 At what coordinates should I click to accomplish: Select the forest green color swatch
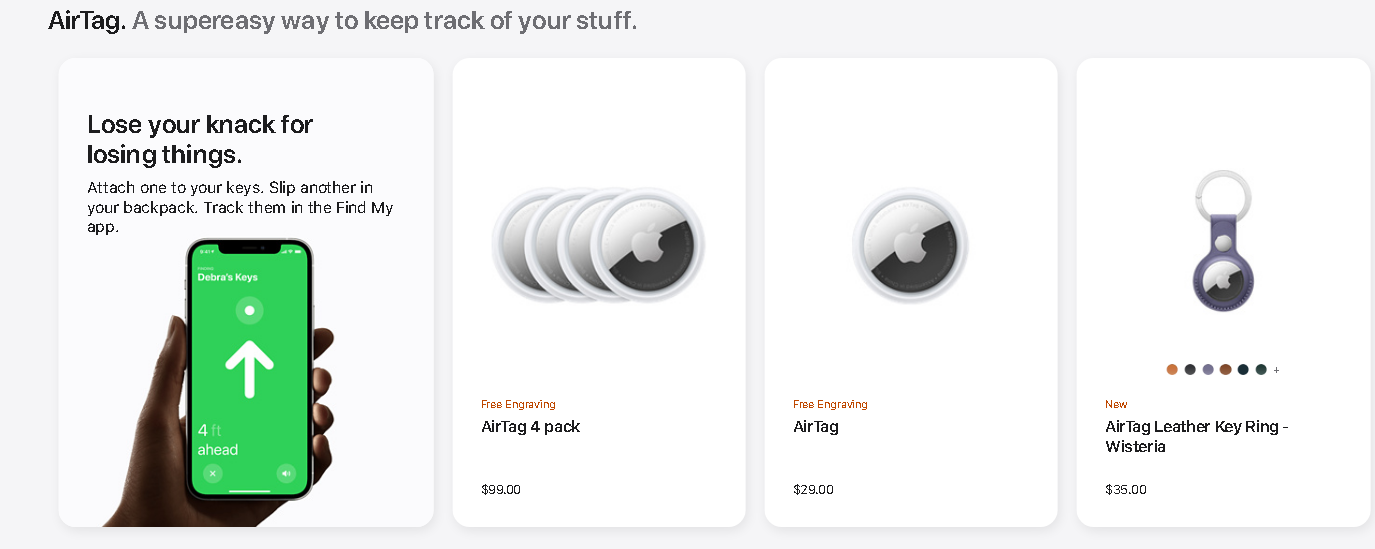pyautogui.click(x=1261, y=369)
